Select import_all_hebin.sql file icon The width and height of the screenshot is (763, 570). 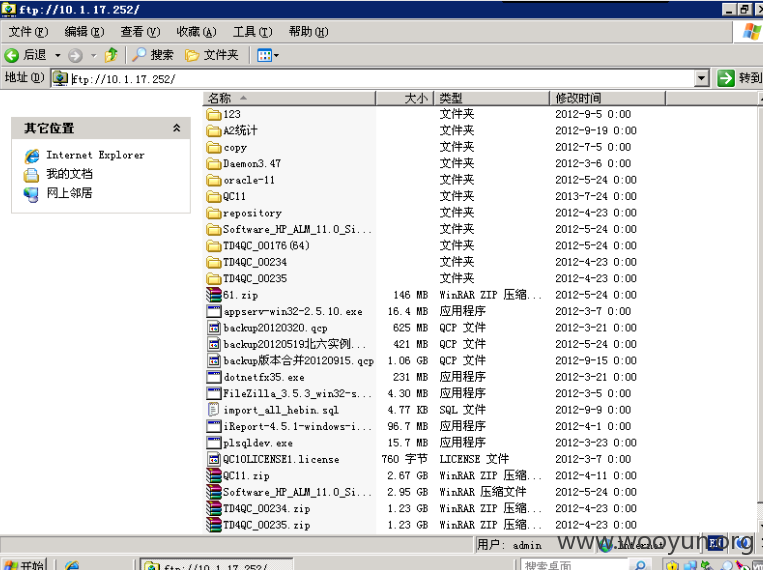pyautogui.click(x=213, y=410)
